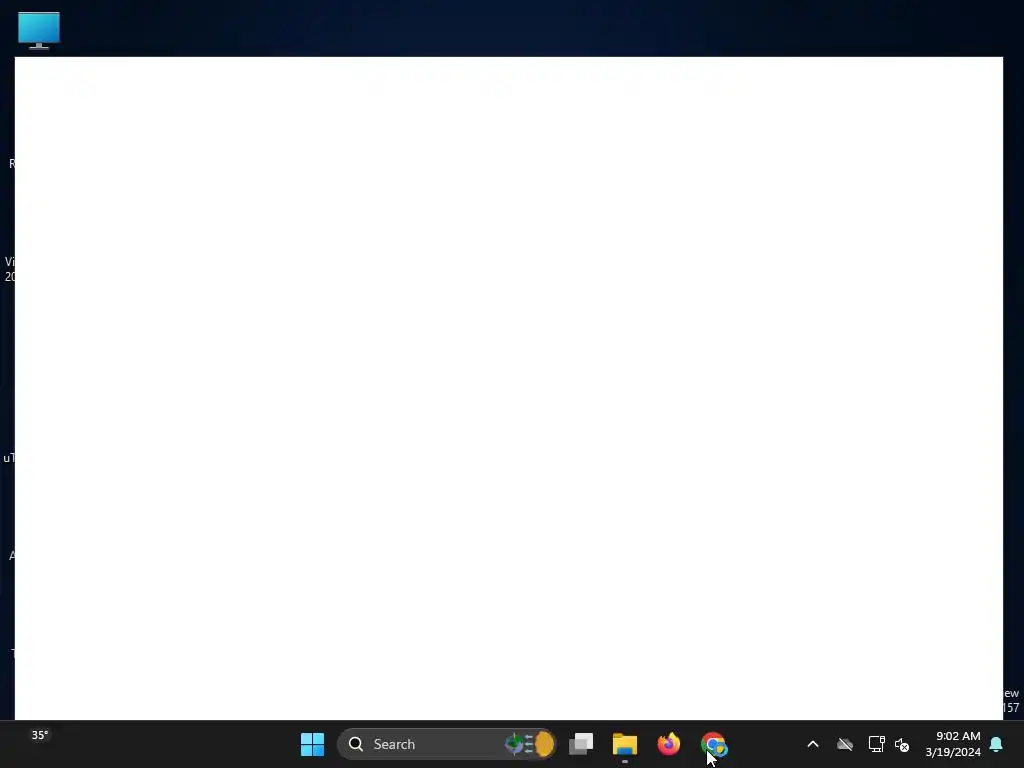Click the muted volume tray icon
This screenshot has height=768, width=1024.
902,744
